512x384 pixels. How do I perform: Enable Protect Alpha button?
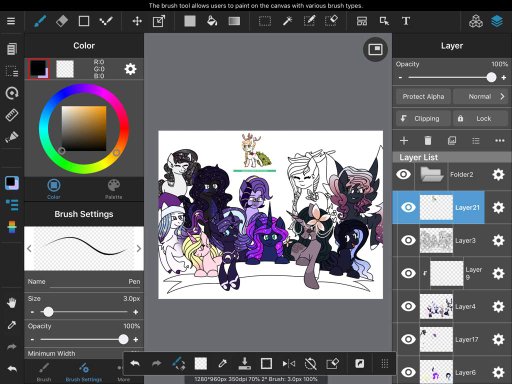423,97
